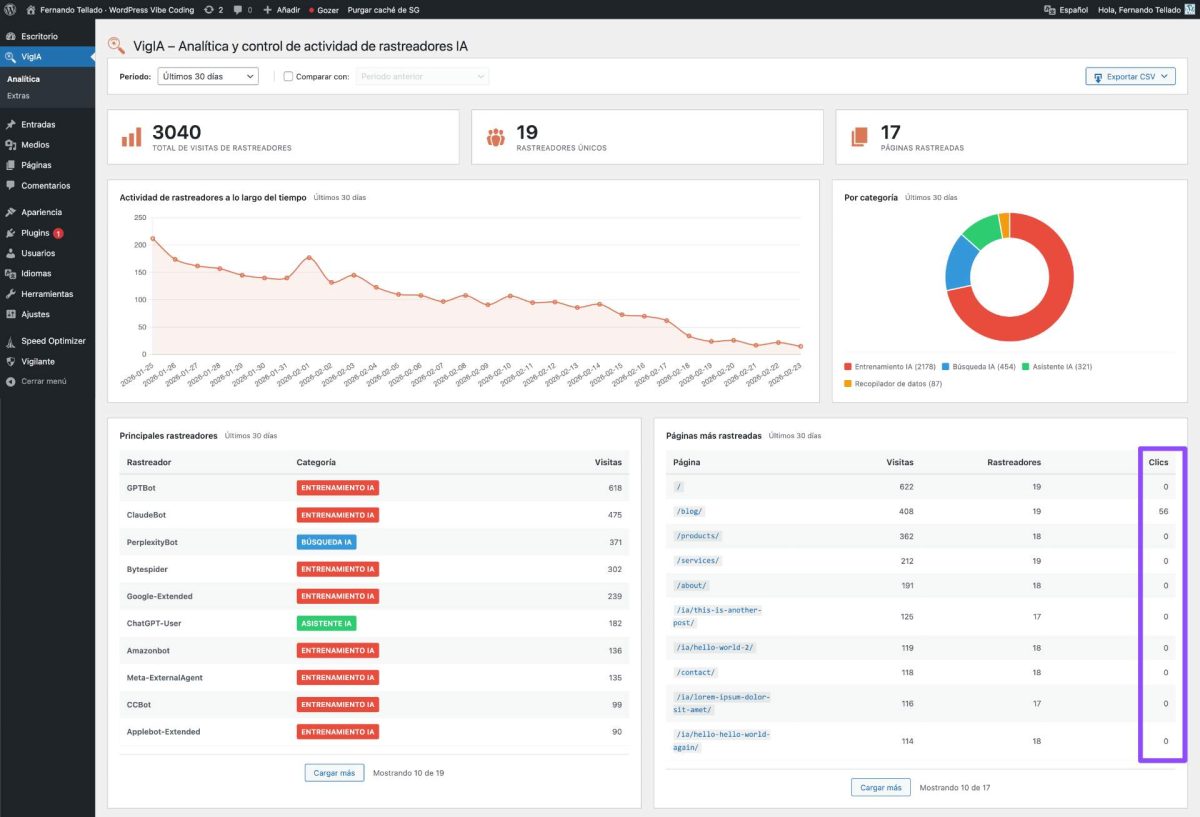
Task: Click the Vigilante shield icon
Action: pyautogui.click(x=11, y=361)
